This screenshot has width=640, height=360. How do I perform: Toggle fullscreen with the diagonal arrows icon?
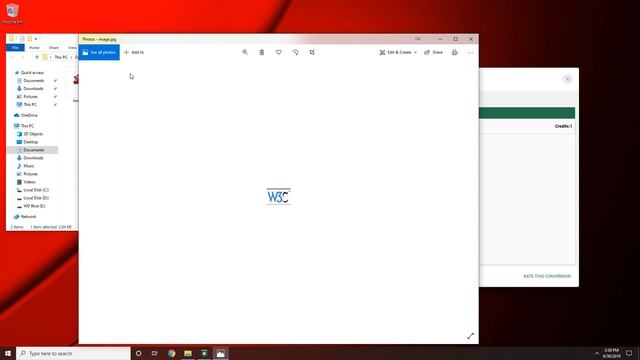coord(471,336)
